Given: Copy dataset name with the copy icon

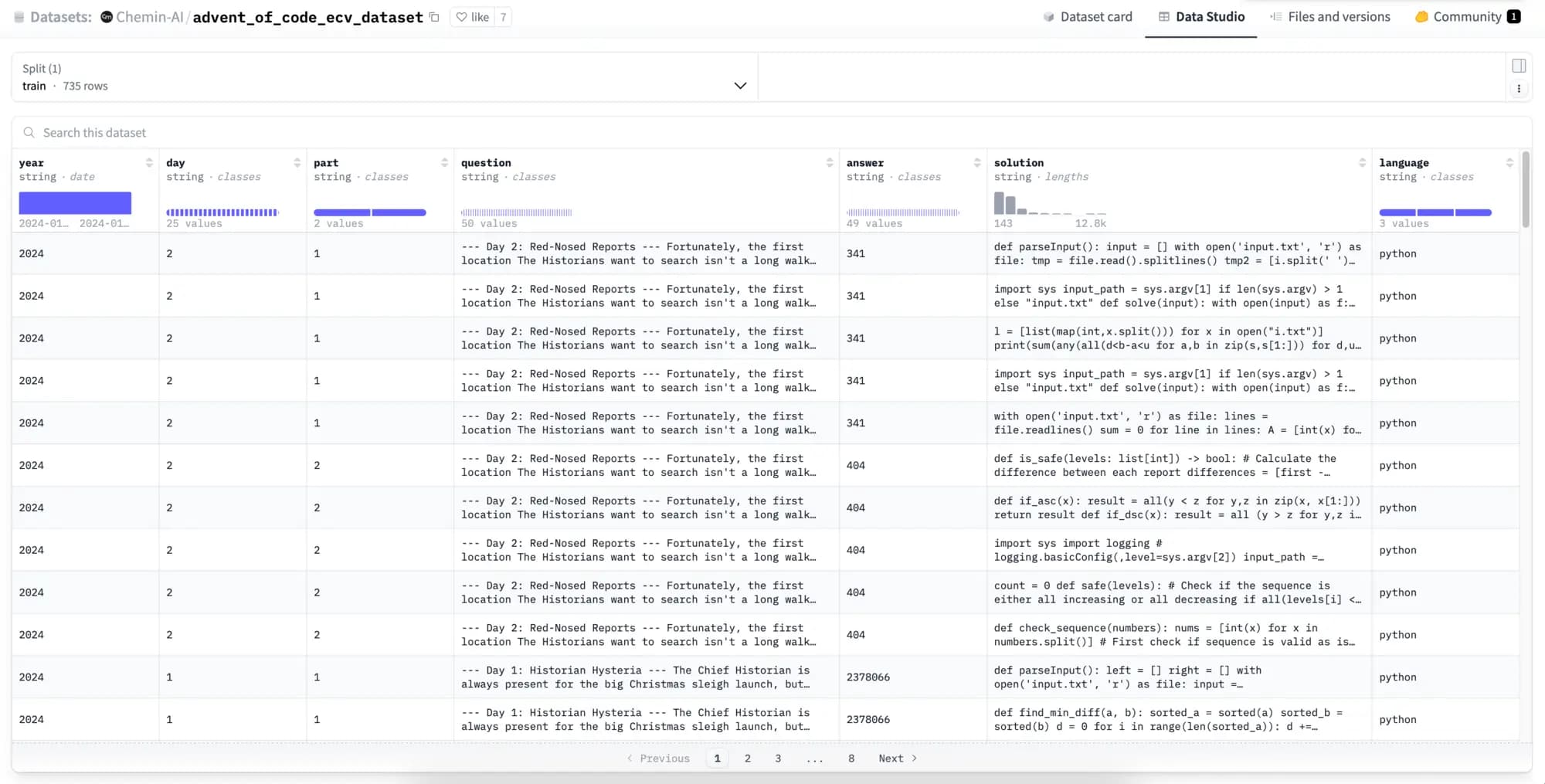Looking at the screenshot, I should tap(434, 17).
